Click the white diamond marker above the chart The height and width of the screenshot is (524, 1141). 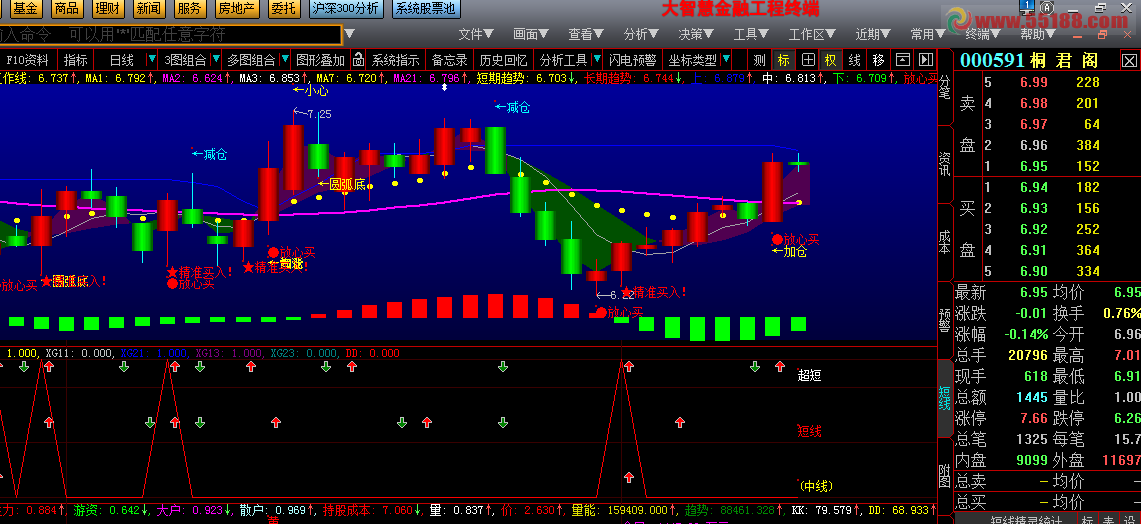pos(445,87)
